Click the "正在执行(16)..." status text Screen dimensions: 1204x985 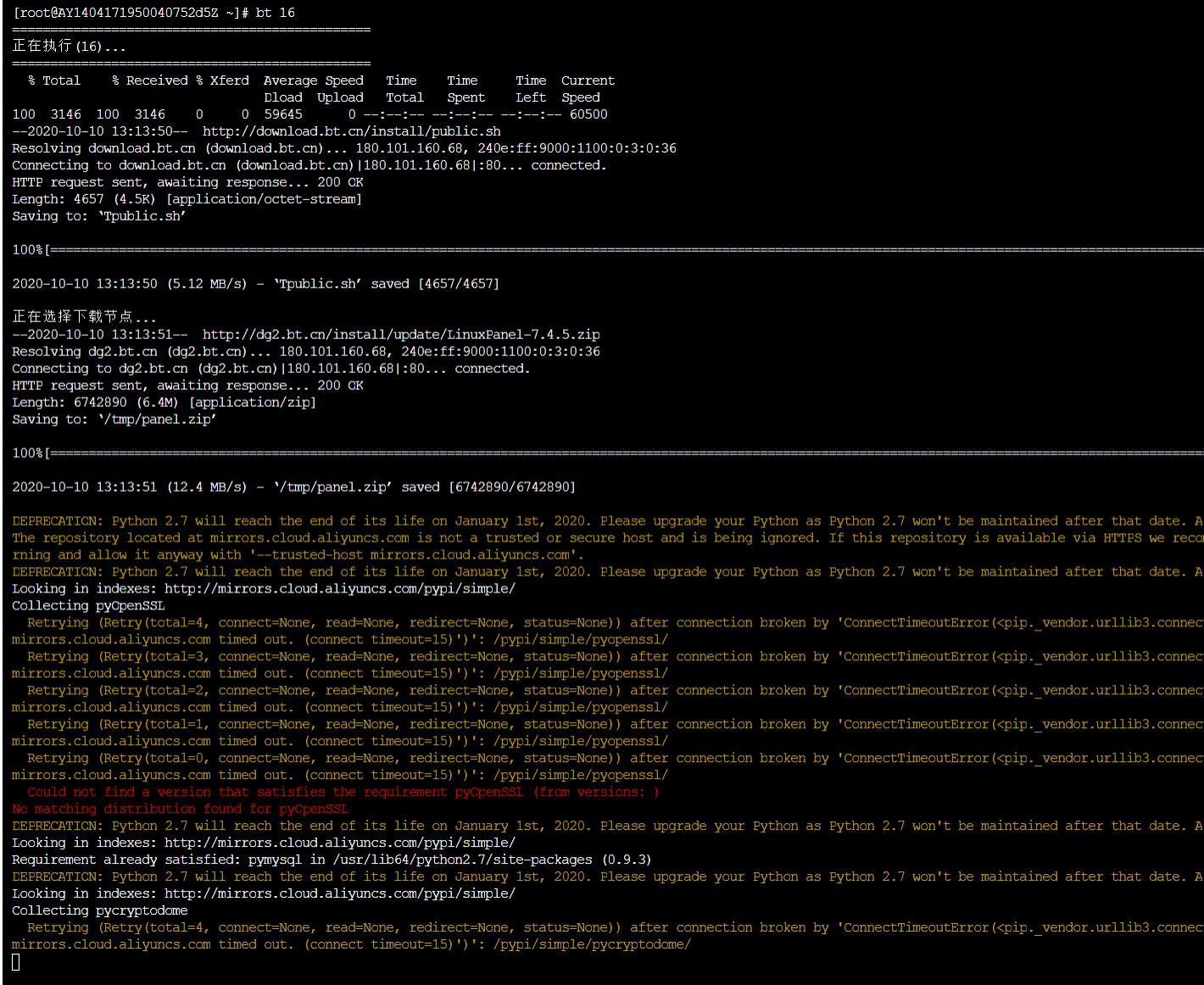[69, 47]
